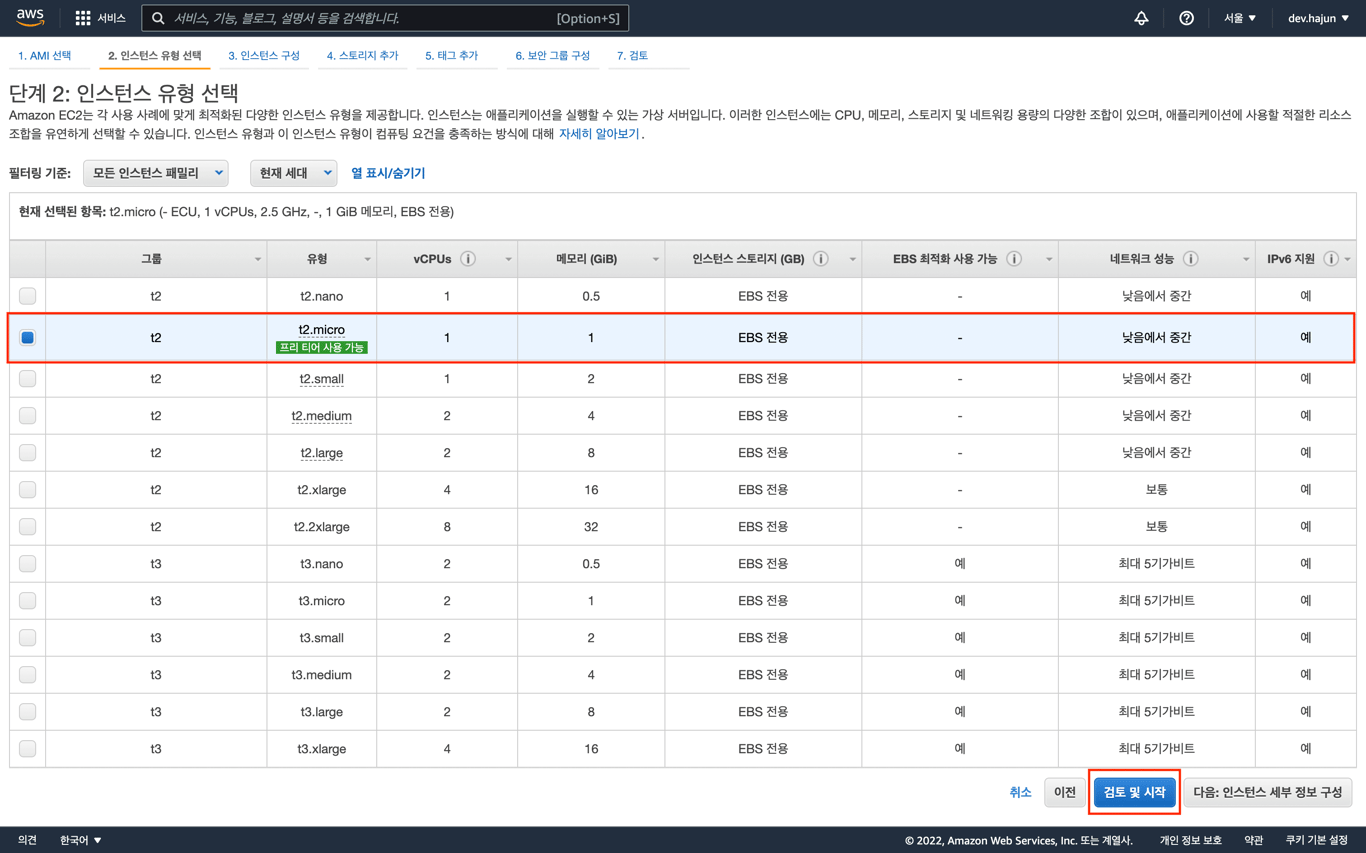Select the t3.small row checkbox

[x=28, y=638]
